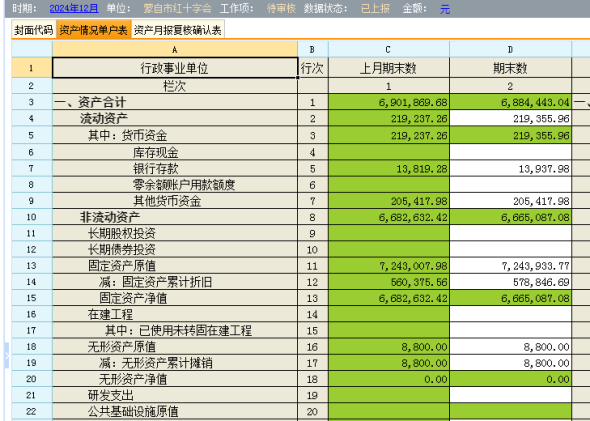This screenshot has width=590, height=421.
Task: Click the 蒙自市红十字会 unit name
Action: (178, 8)
